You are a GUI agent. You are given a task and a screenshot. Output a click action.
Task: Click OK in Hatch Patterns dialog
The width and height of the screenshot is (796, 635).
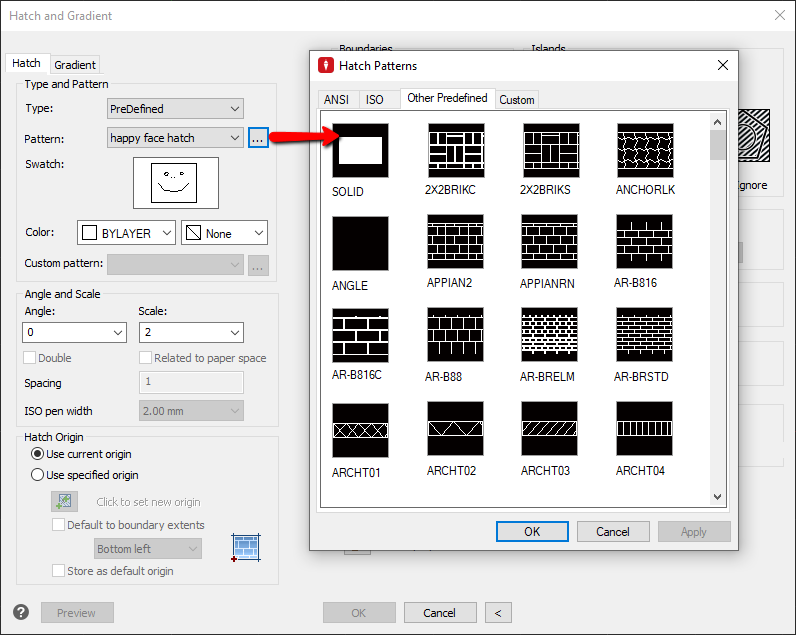532,532
